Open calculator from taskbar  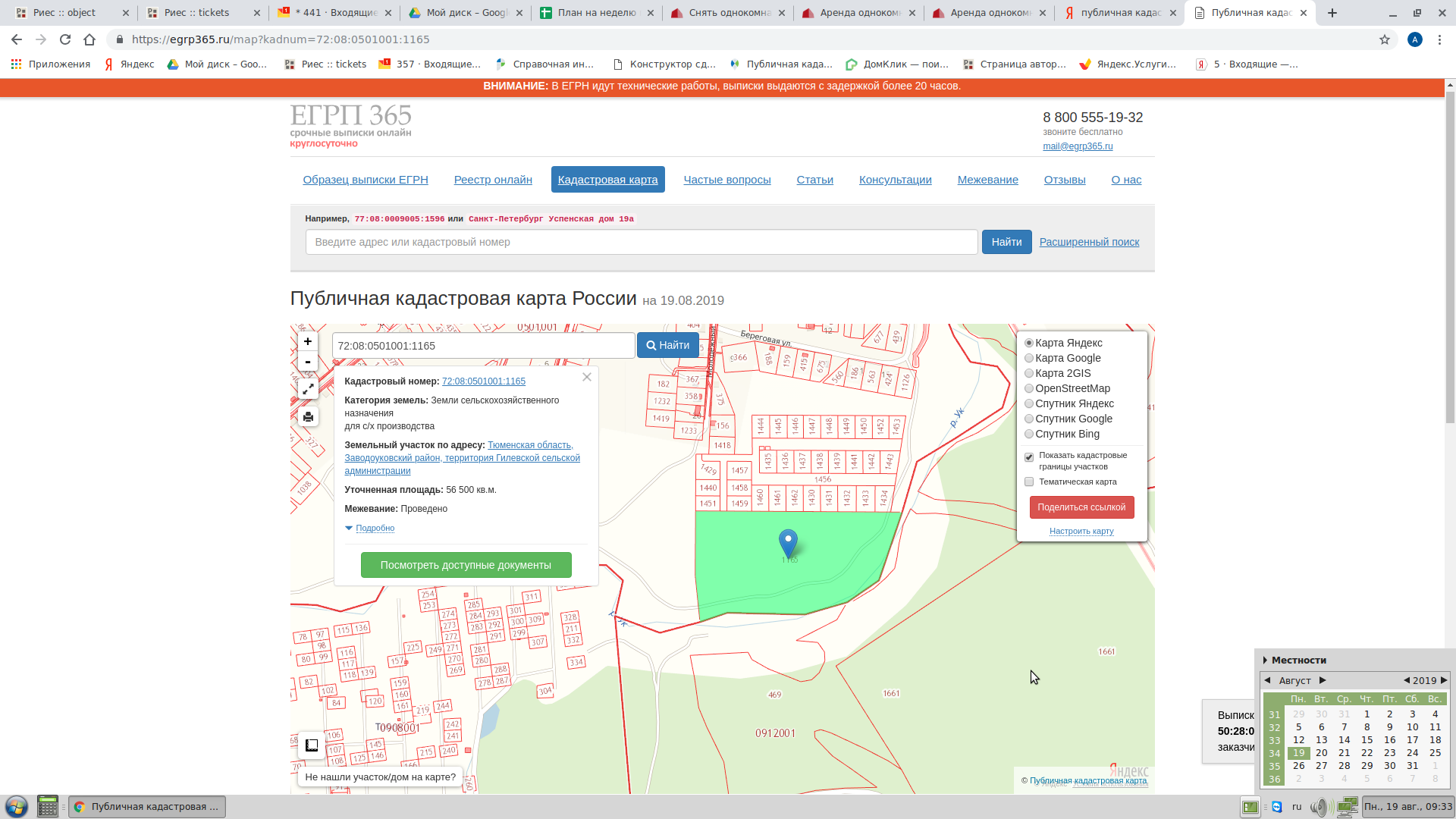(x=48, y=806)
